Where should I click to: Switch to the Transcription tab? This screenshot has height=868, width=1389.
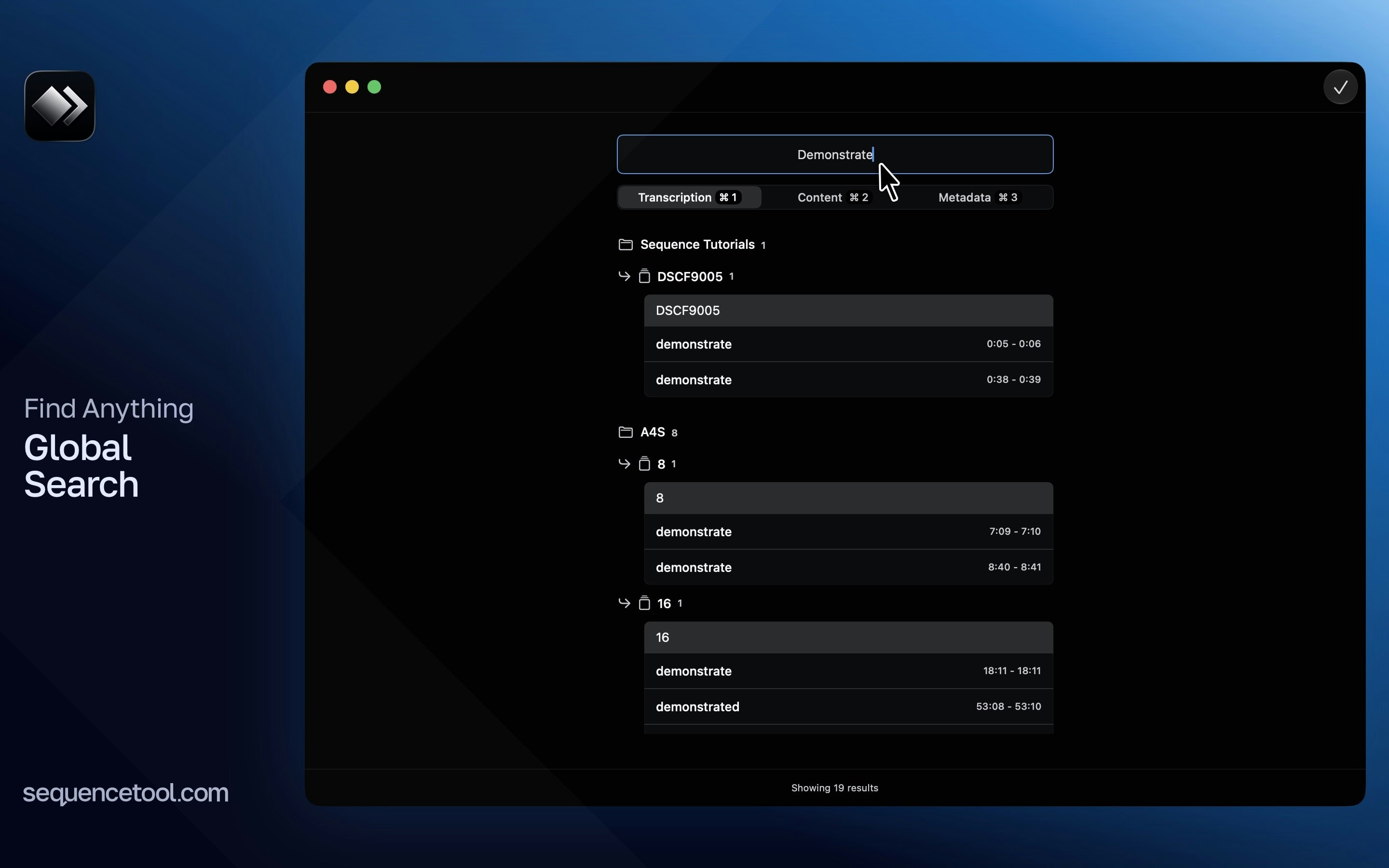689,198
